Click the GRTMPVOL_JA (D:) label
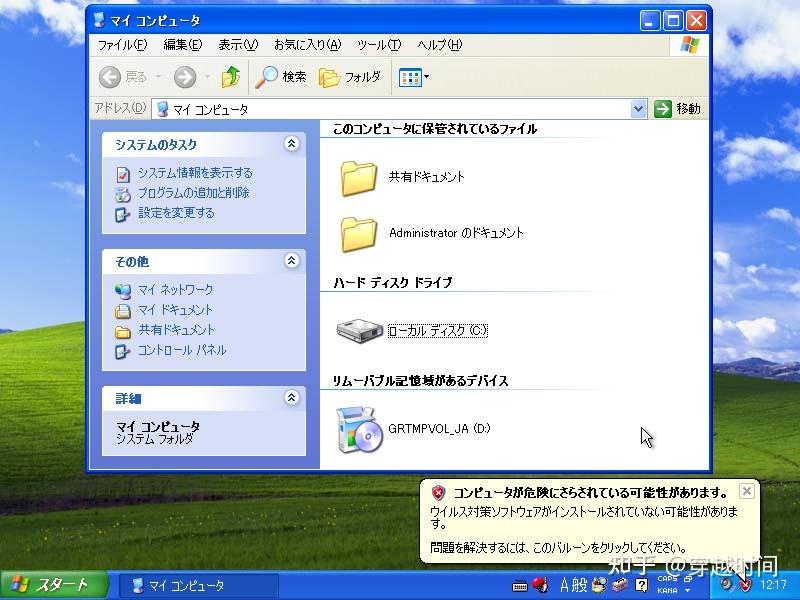Image resolution: width=800 pixels, height=600 pixels. point(439,429)
